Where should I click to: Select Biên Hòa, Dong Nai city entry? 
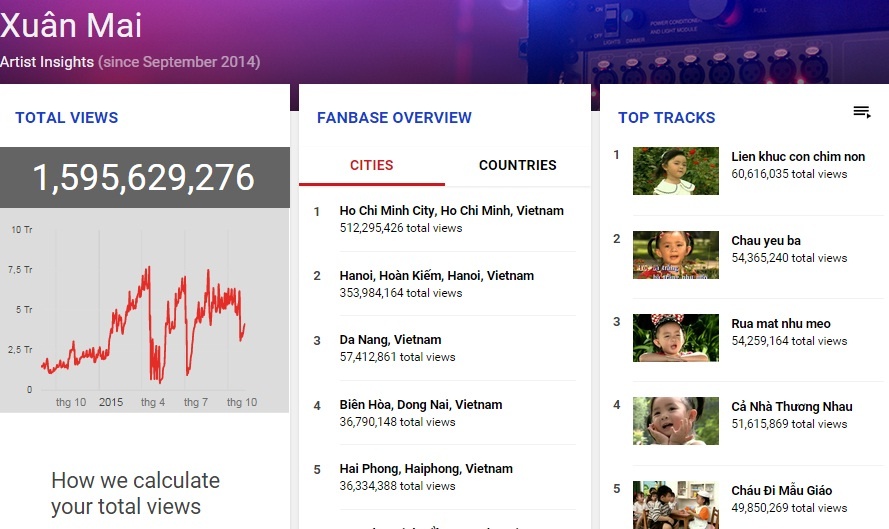point(420,405)
